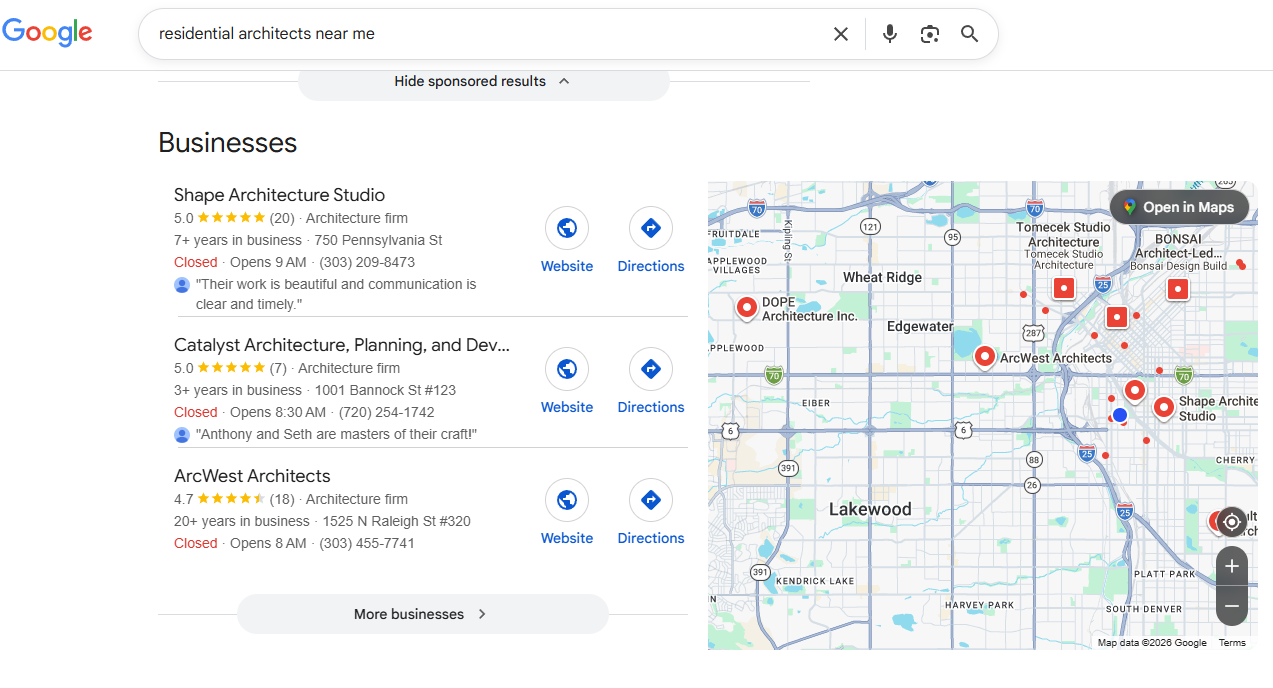The width and height of the screenshot is (1273, 688).
Task: Click the magnifying glass search button
Action: tap(969, 34)
